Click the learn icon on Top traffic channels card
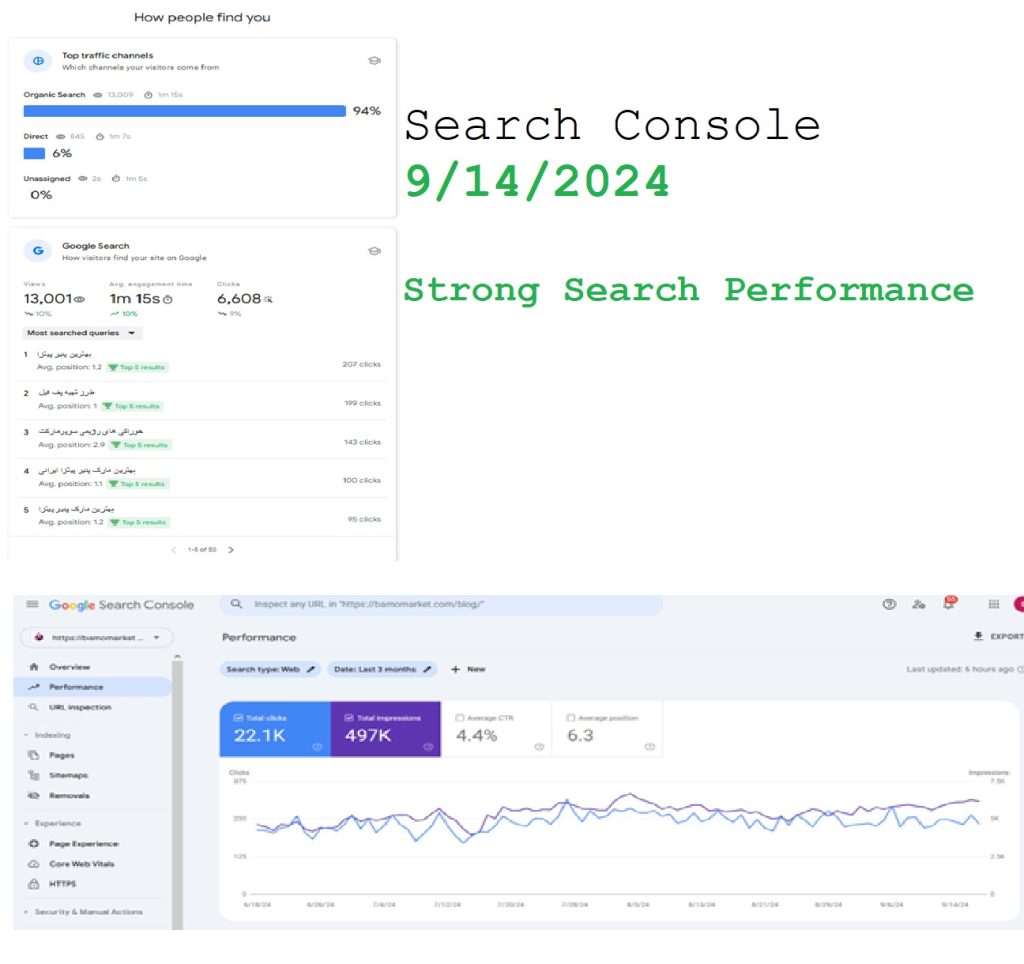 pos(374,61)
